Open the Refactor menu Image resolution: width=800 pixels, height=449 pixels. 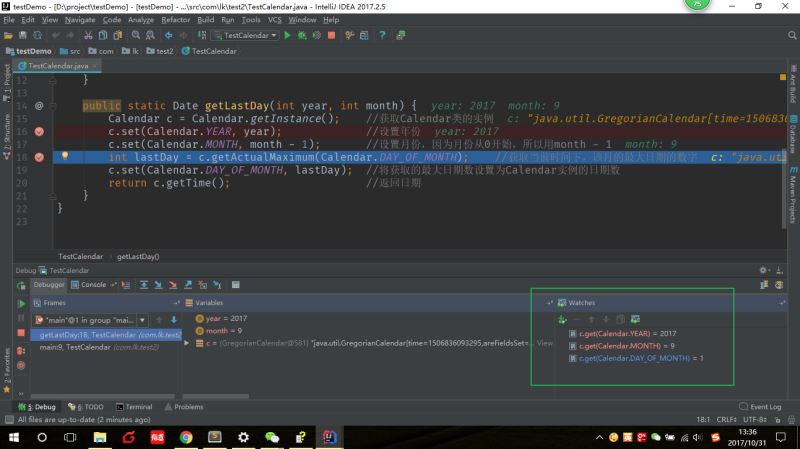point(175,19)
